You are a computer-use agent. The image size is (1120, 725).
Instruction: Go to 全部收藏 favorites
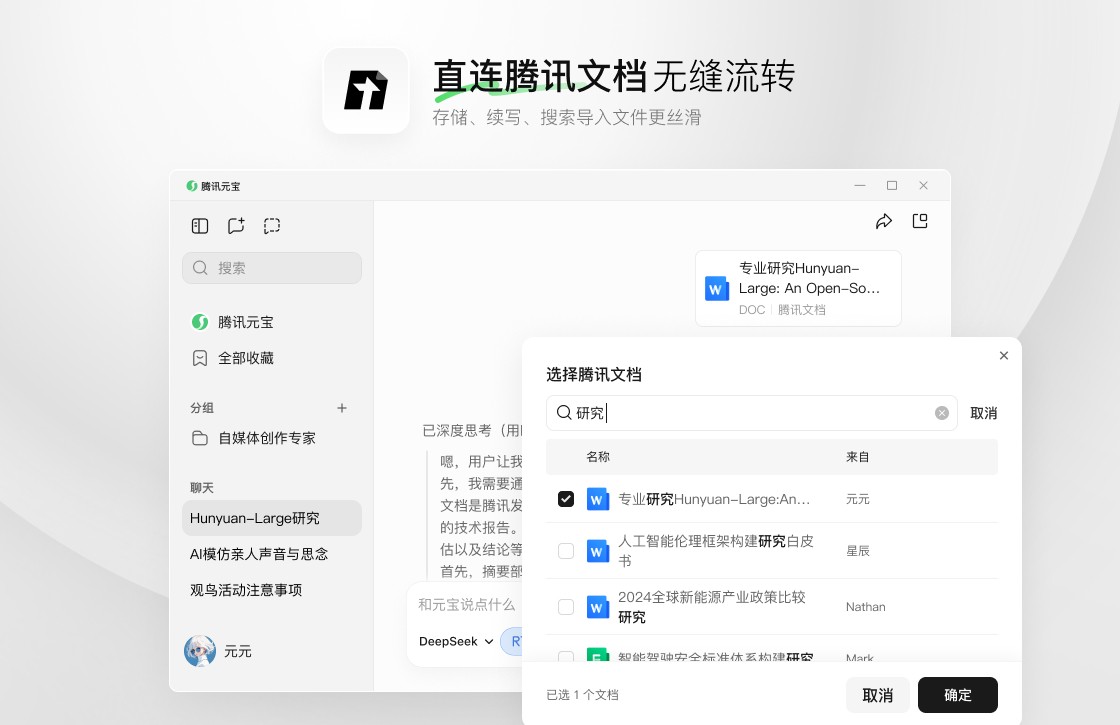point(245,358)
